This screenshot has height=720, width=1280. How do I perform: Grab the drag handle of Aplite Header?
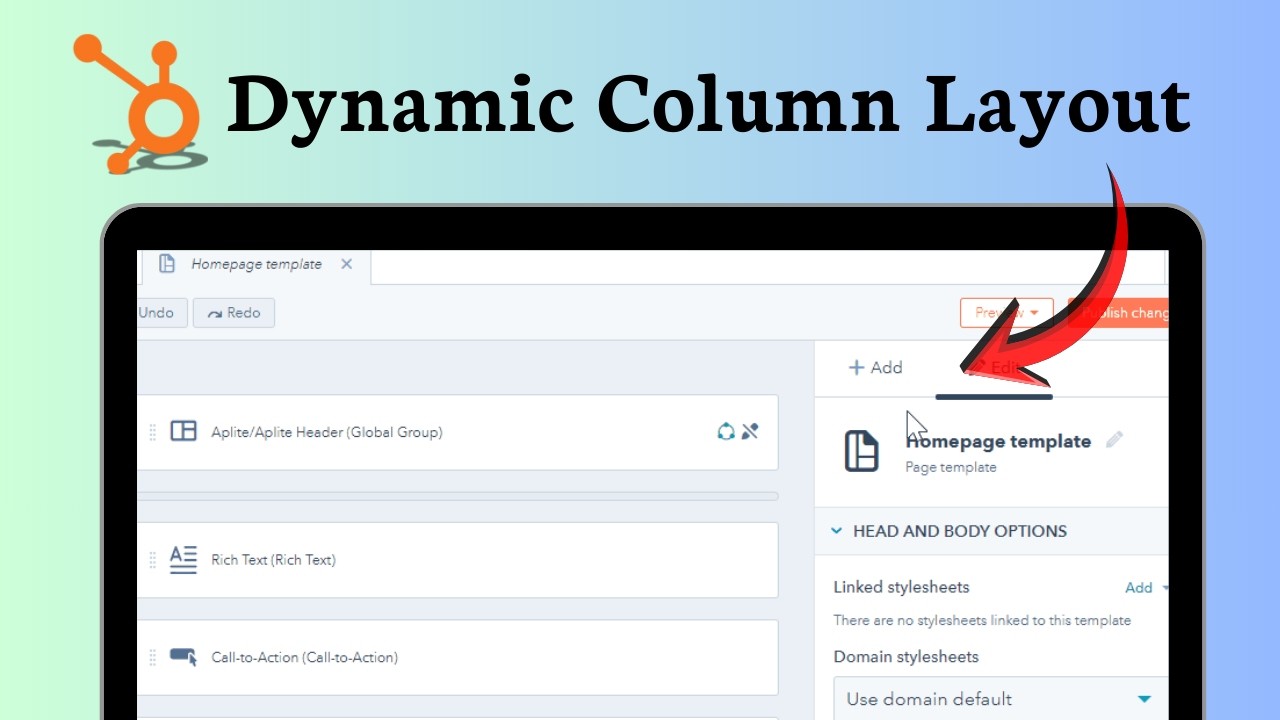(153, 432)
